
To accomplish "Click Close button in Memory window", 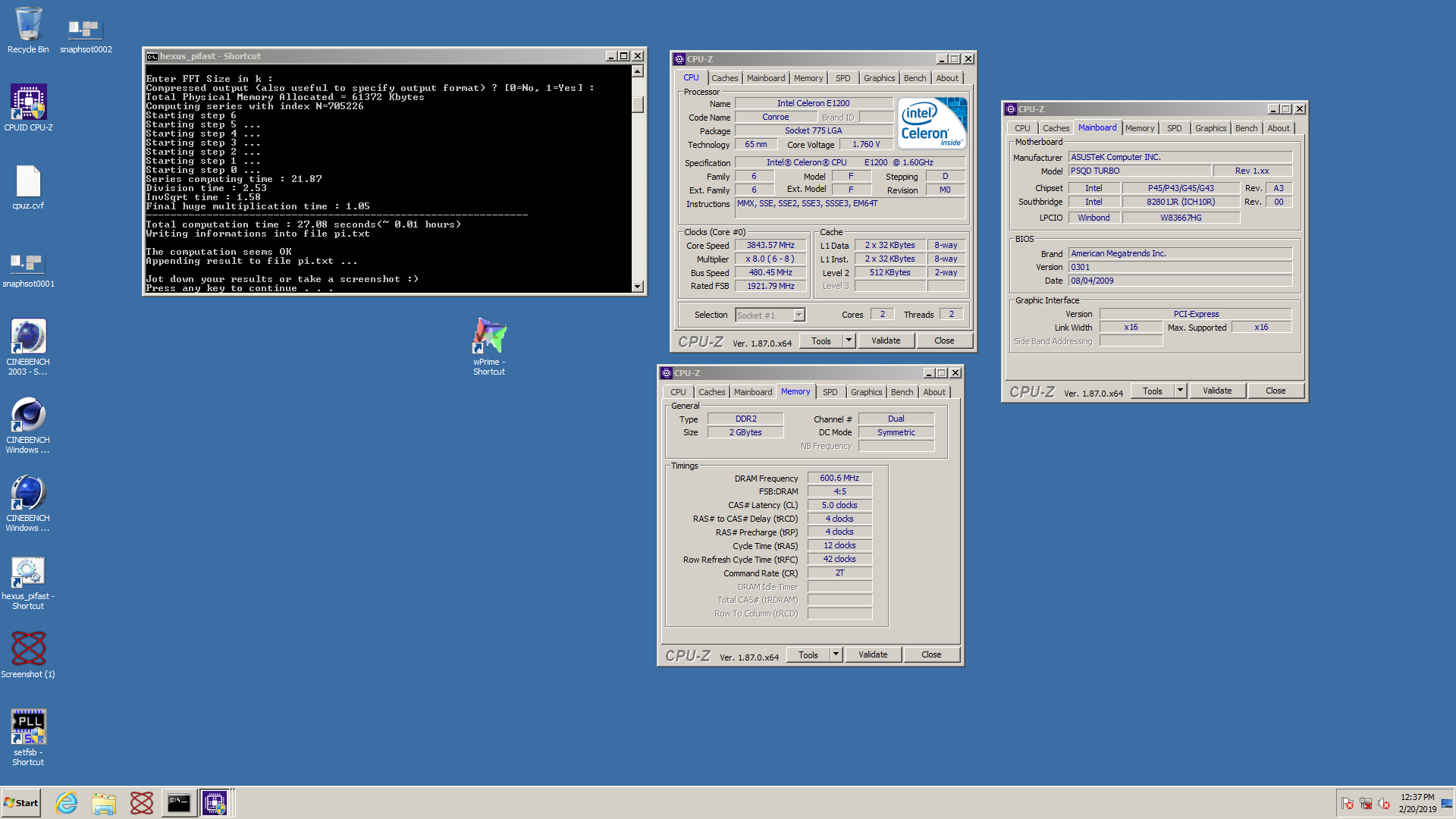I will coord(931,654).
